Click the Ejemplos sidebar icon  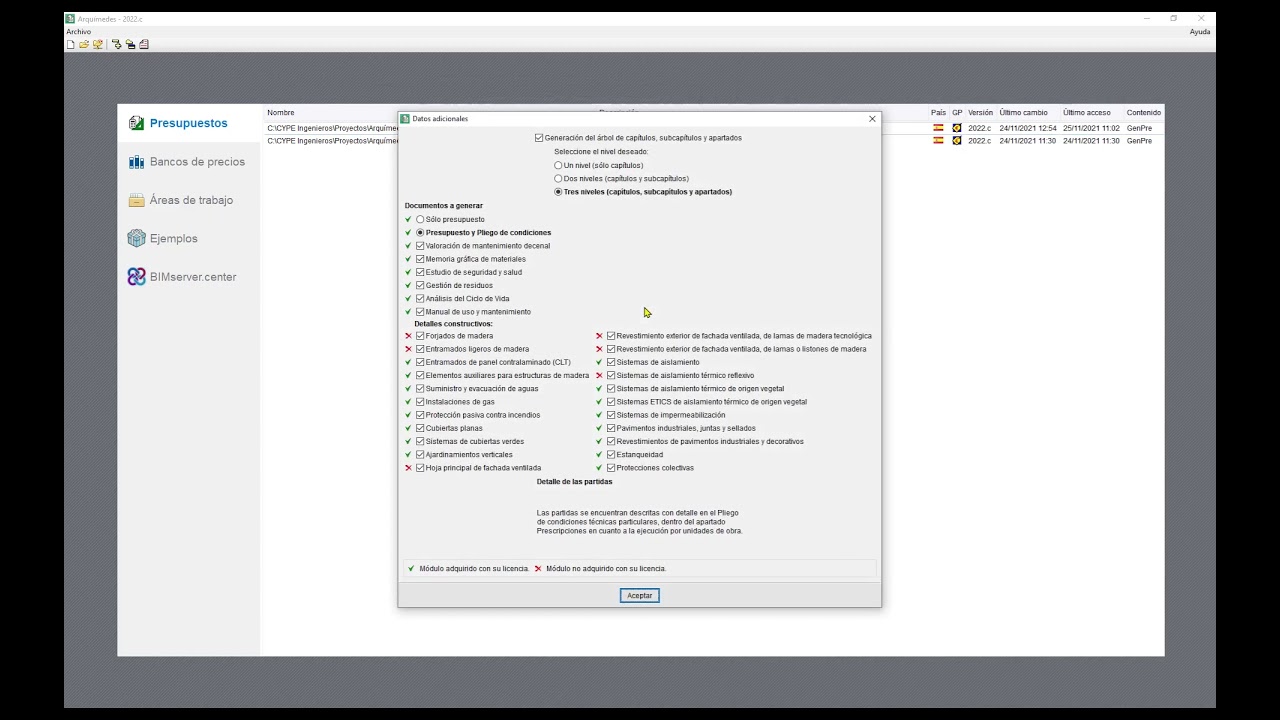(136, 238)
